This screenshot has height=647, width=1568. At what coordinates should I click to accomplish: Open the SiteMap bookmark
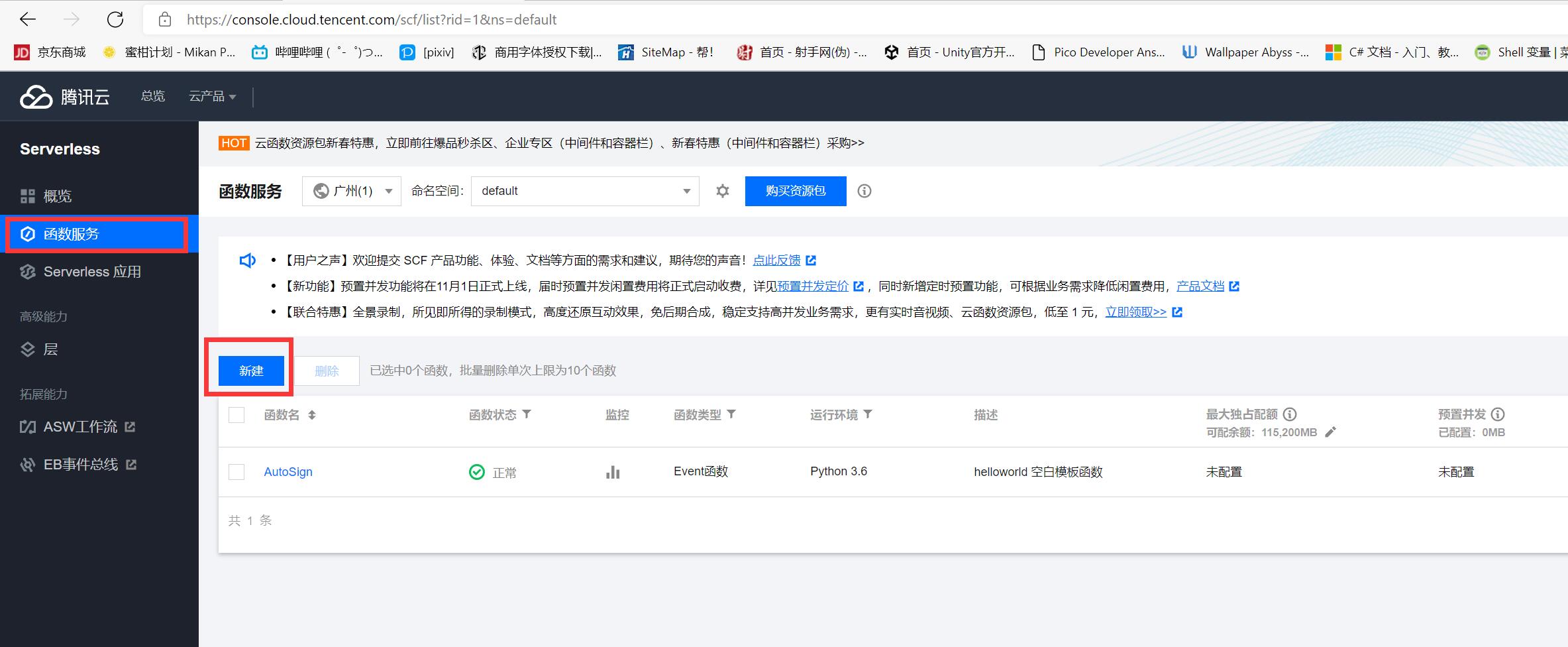[666, 52]
